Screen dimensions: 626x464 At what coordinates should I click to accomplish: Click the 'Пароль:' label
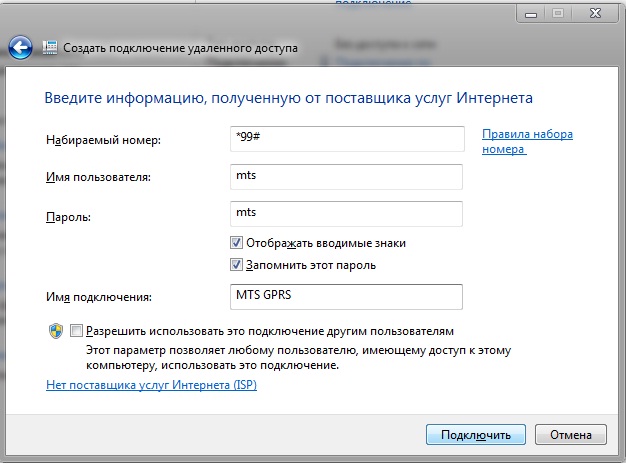(68, 217)
